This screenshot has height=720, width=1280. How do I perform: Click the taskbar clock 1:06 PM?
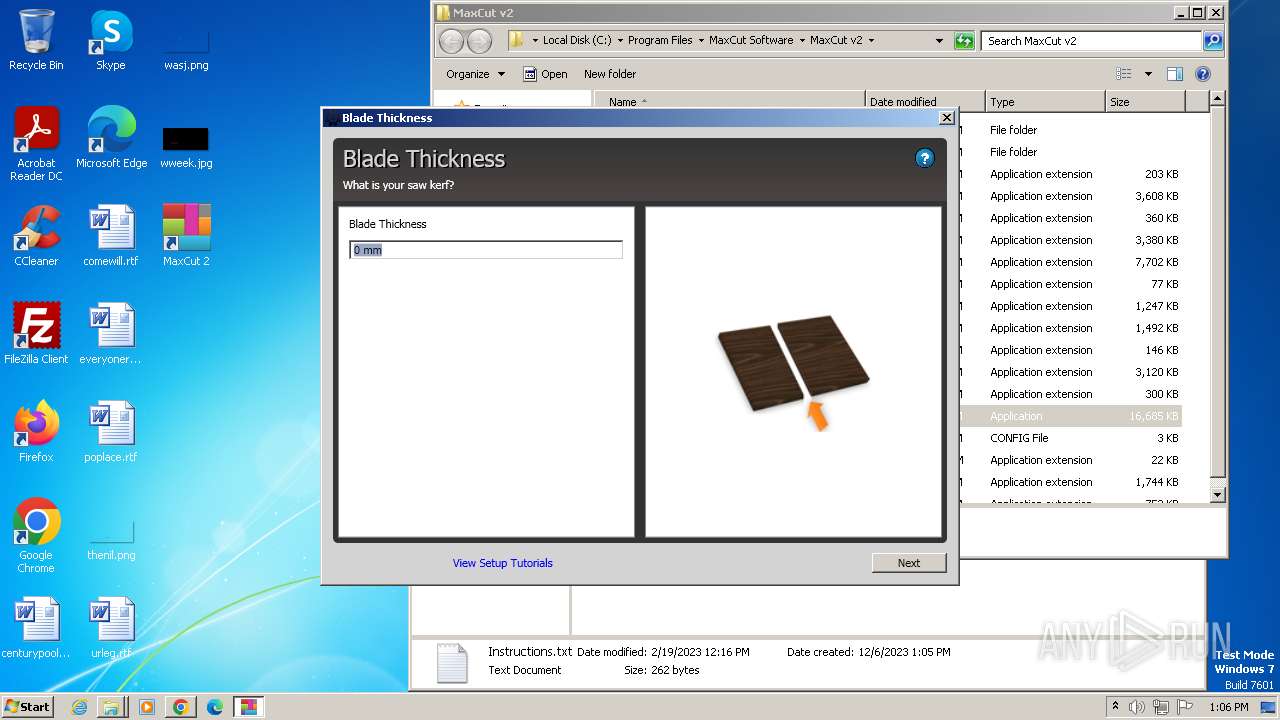click(x=1229, y=707)
